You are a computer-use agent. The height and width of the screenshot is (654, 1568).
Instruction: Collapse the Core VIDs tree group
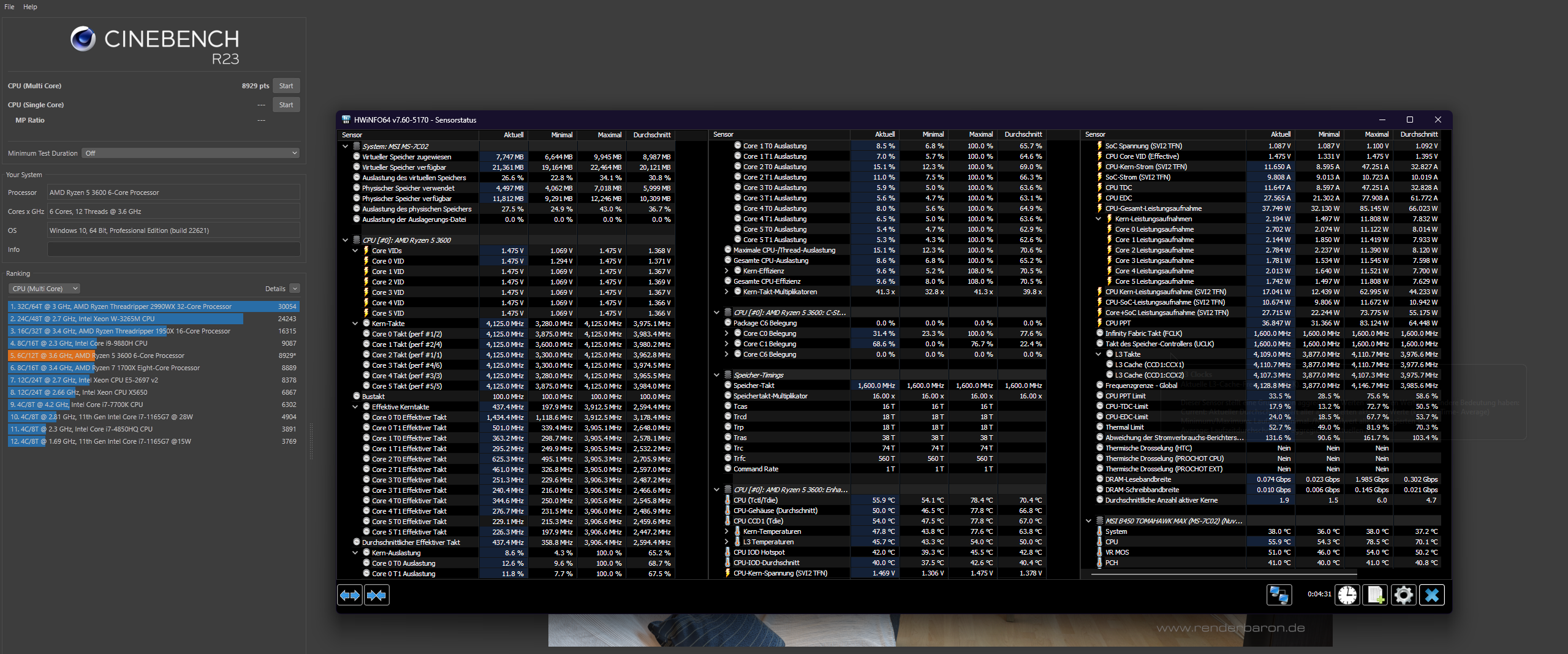coord(355,251)
